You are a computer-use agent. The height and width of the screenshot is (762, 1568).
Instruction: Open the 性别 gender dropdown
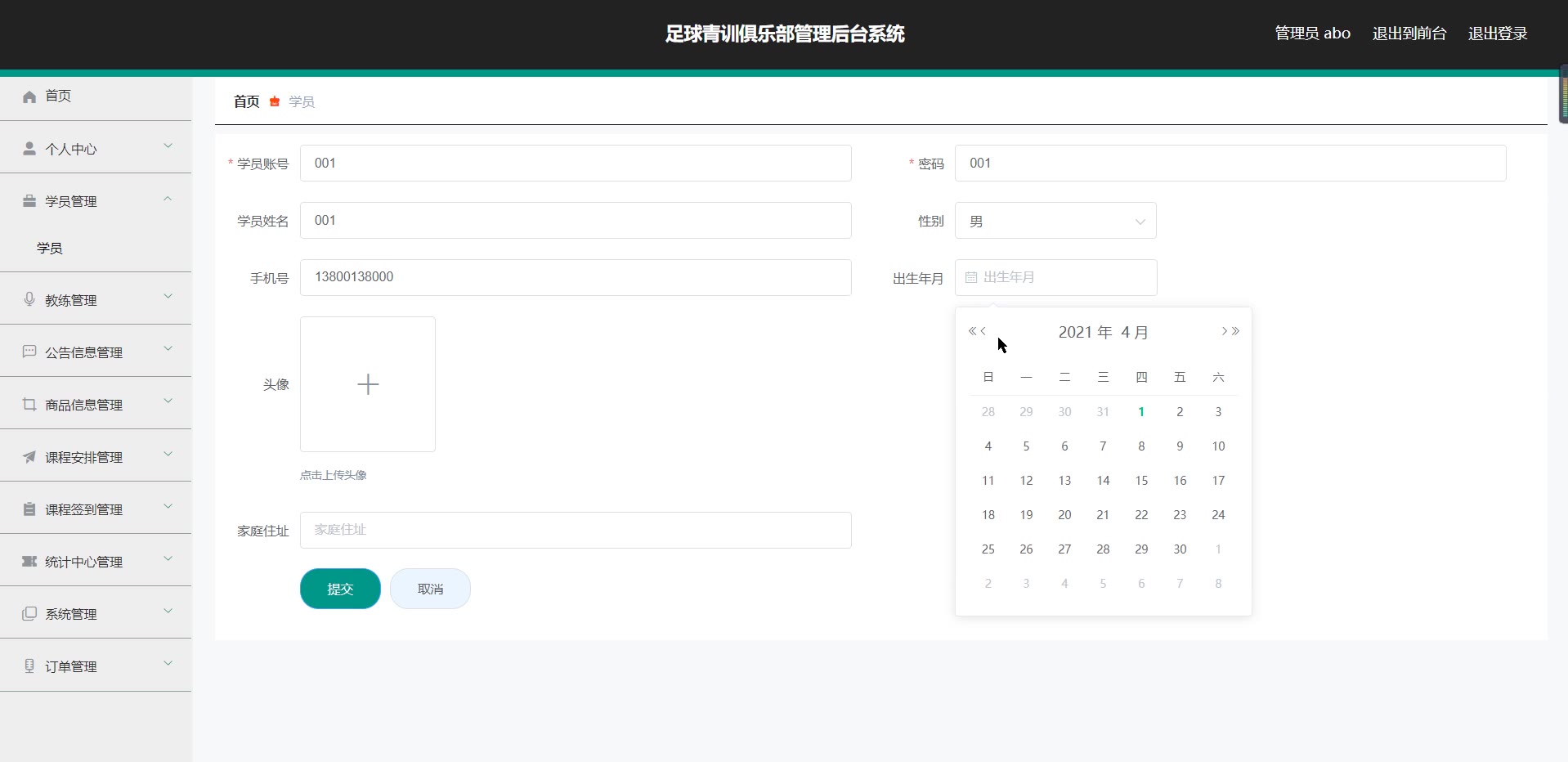point(1055,221)
